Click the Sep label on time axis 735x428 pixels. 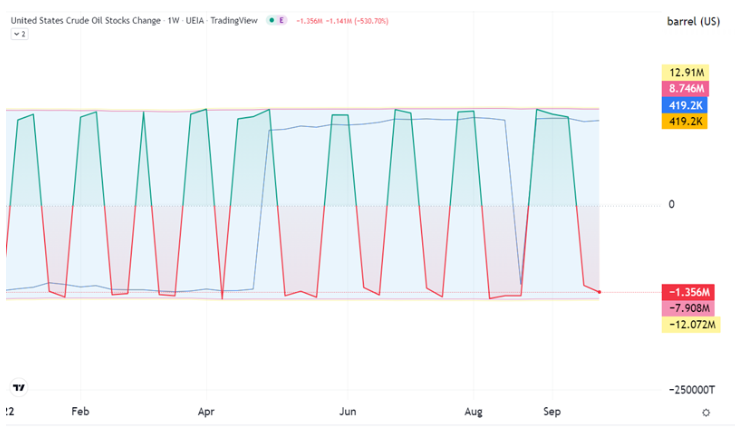point(552,412)
